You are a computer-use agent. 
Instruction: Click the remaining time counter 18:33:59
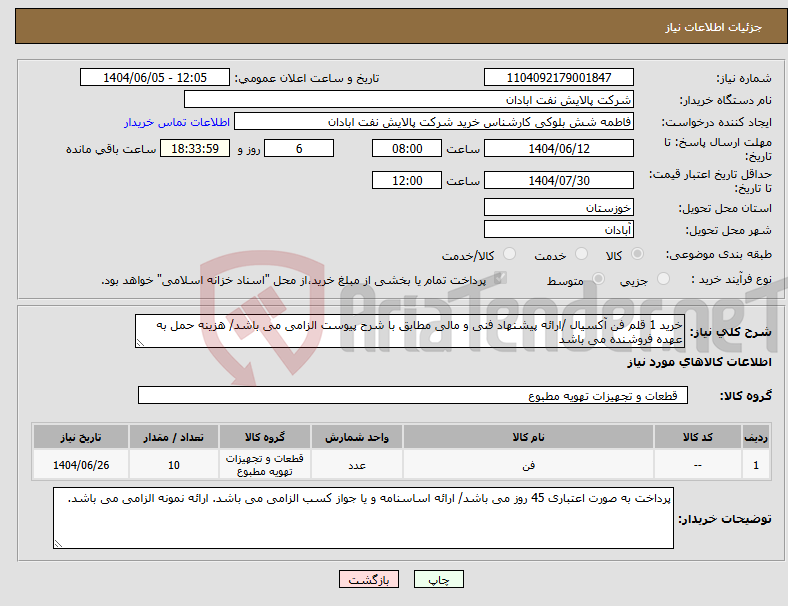point(195,148)
